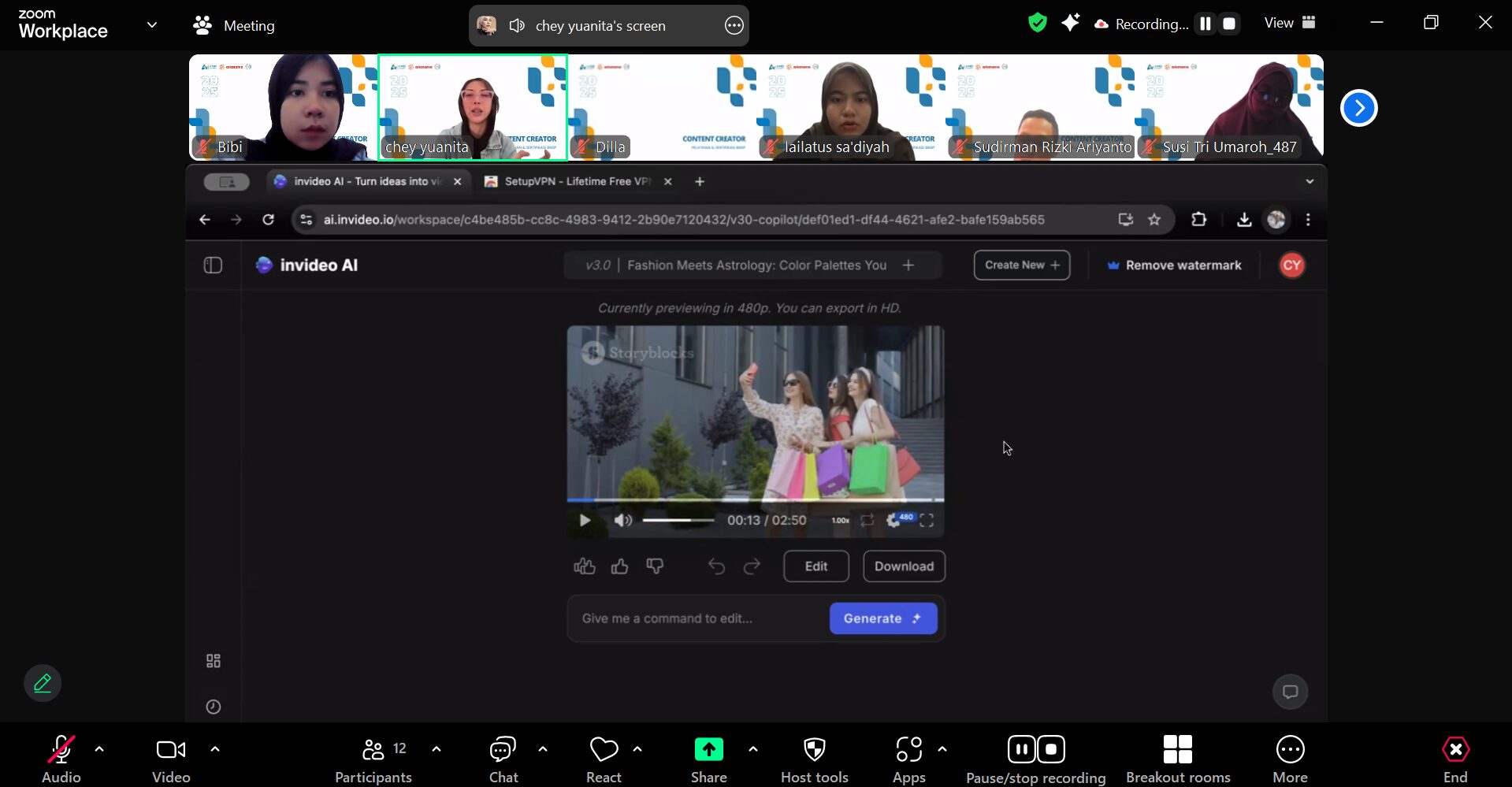
Task: Expand reactions options arrow beside React
Action: 637,749
